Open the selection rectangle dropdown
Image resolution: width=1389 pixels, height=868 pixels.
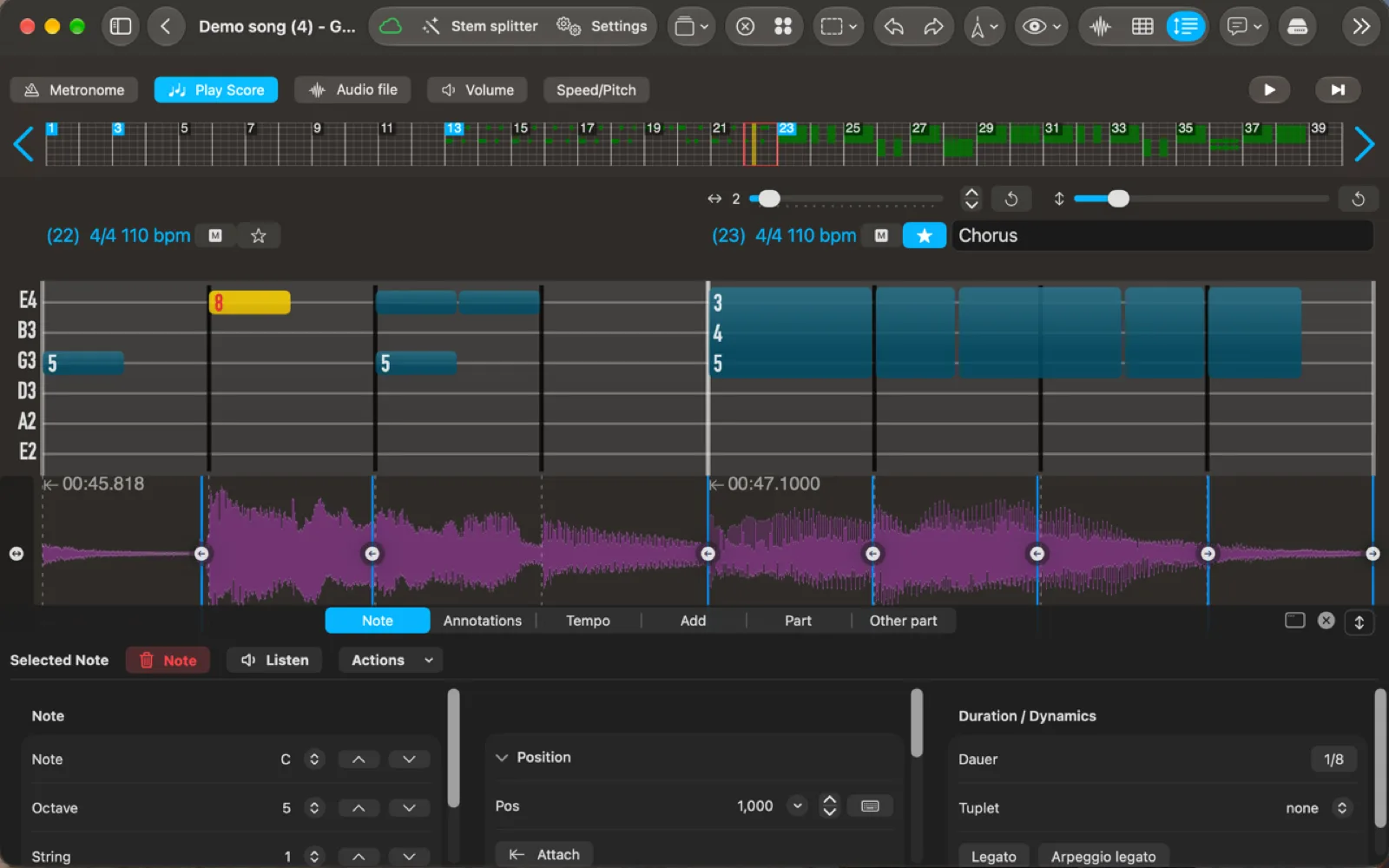click(x=839, y=26)
